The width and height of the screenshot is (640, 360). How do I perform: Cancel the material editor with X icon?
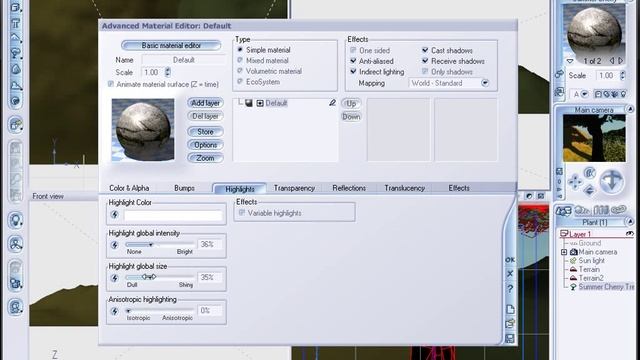[x=510, y=273]
